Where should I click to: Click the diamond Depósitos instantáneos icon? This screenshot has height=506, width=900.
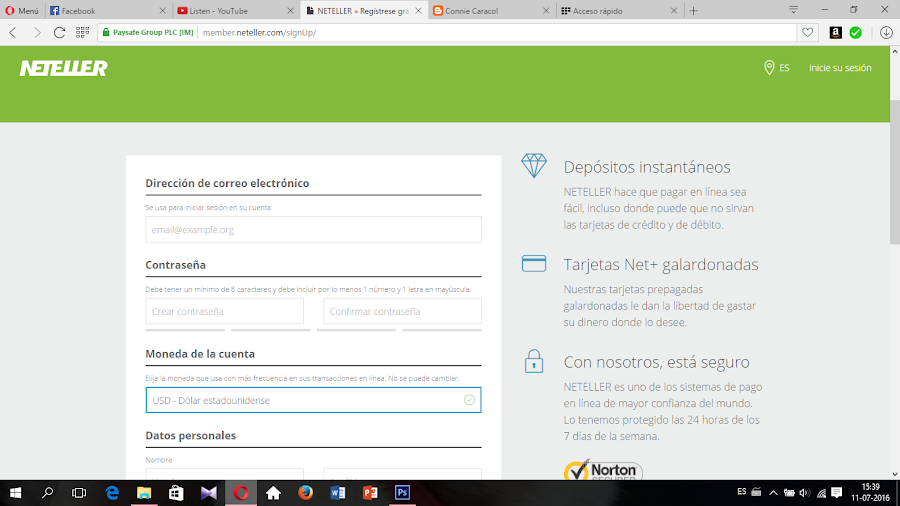(534, 166)
